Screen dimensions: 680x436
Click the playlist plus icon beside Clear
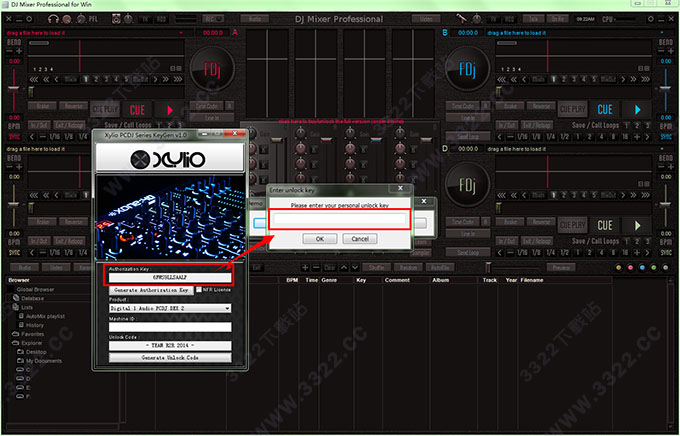[x=305, y=268]
